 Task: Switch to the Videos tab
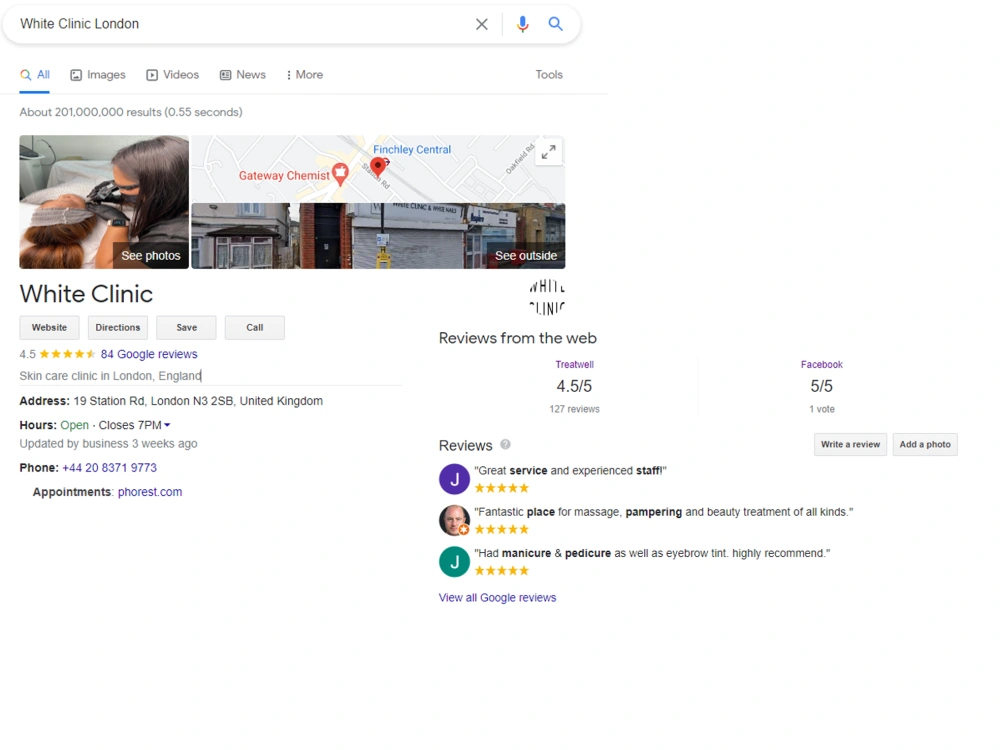tap(172, 75)
